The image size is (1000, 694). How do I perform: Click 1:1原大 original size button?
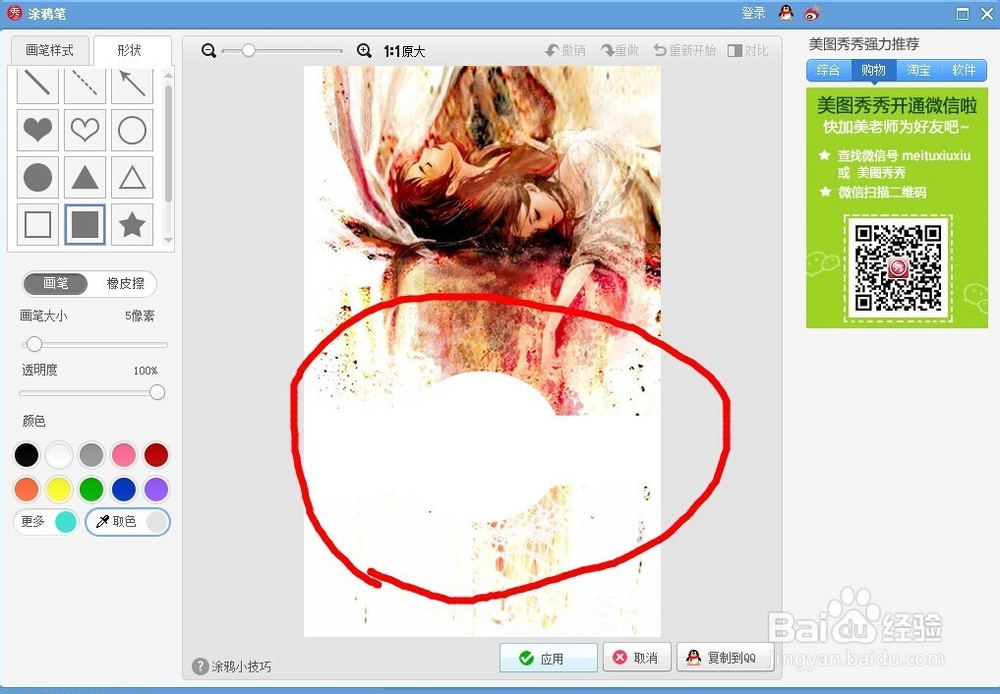(x=404, y=51)
